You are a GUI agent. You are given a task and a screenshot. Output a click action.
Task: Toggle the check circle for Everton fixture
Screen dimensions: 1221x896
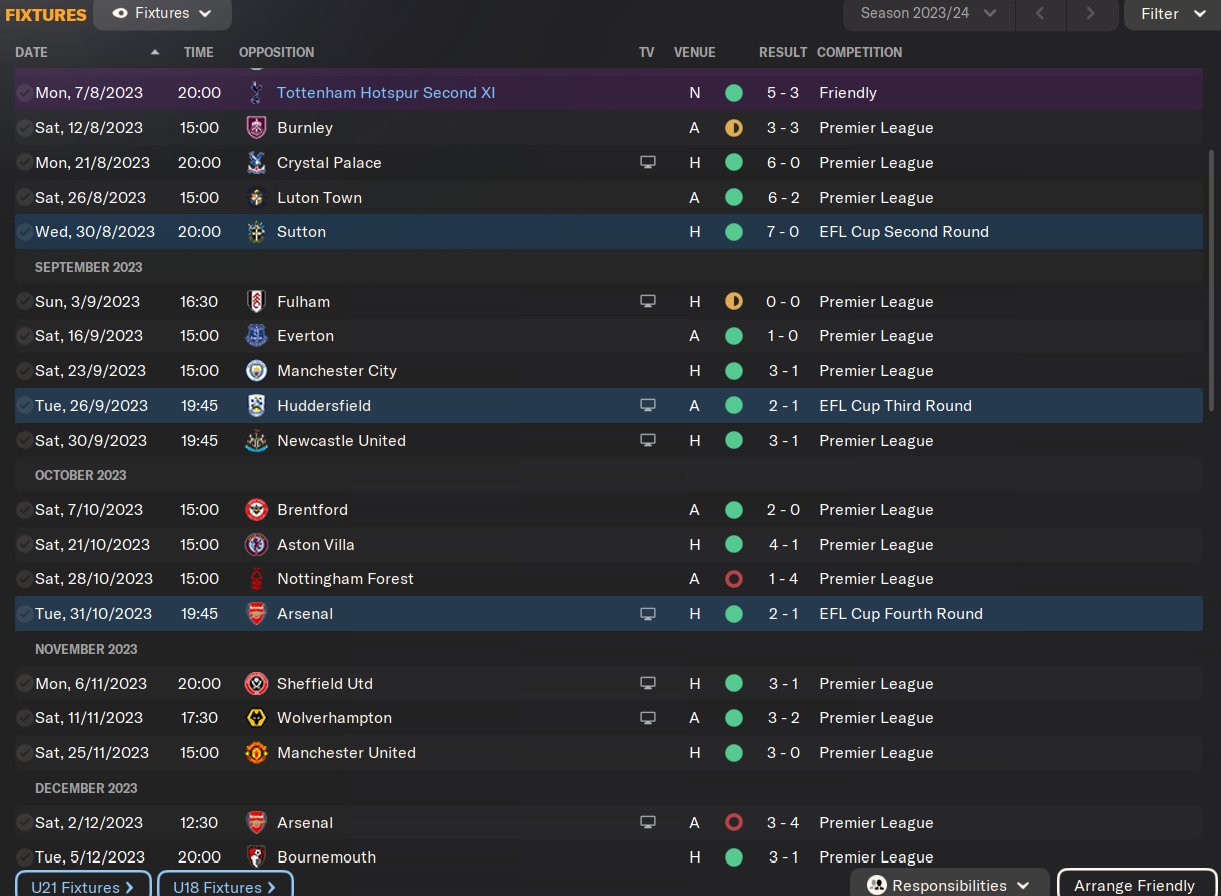(24, 336)
